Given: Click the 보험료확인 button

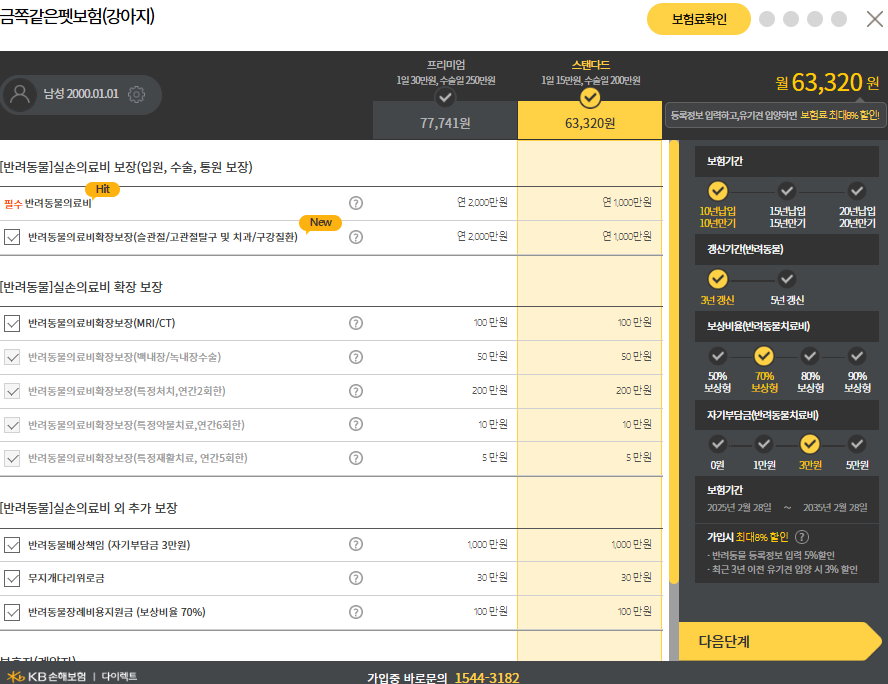Looking at the screenshot, I should pos(699,19).
